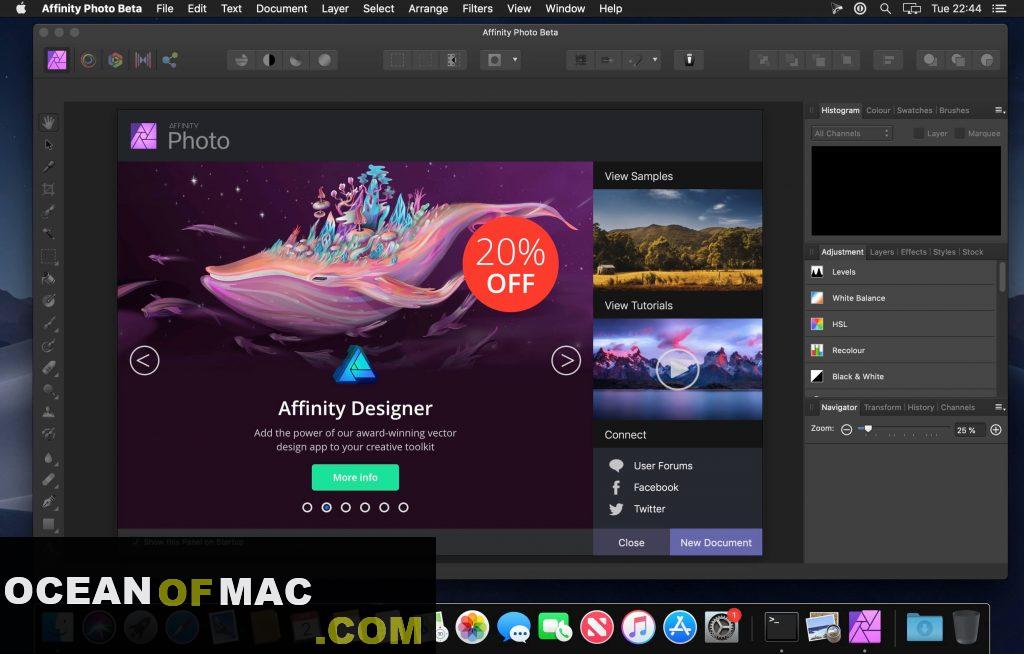
Task: Select the first carousel page dot
Action: [307, 508]
